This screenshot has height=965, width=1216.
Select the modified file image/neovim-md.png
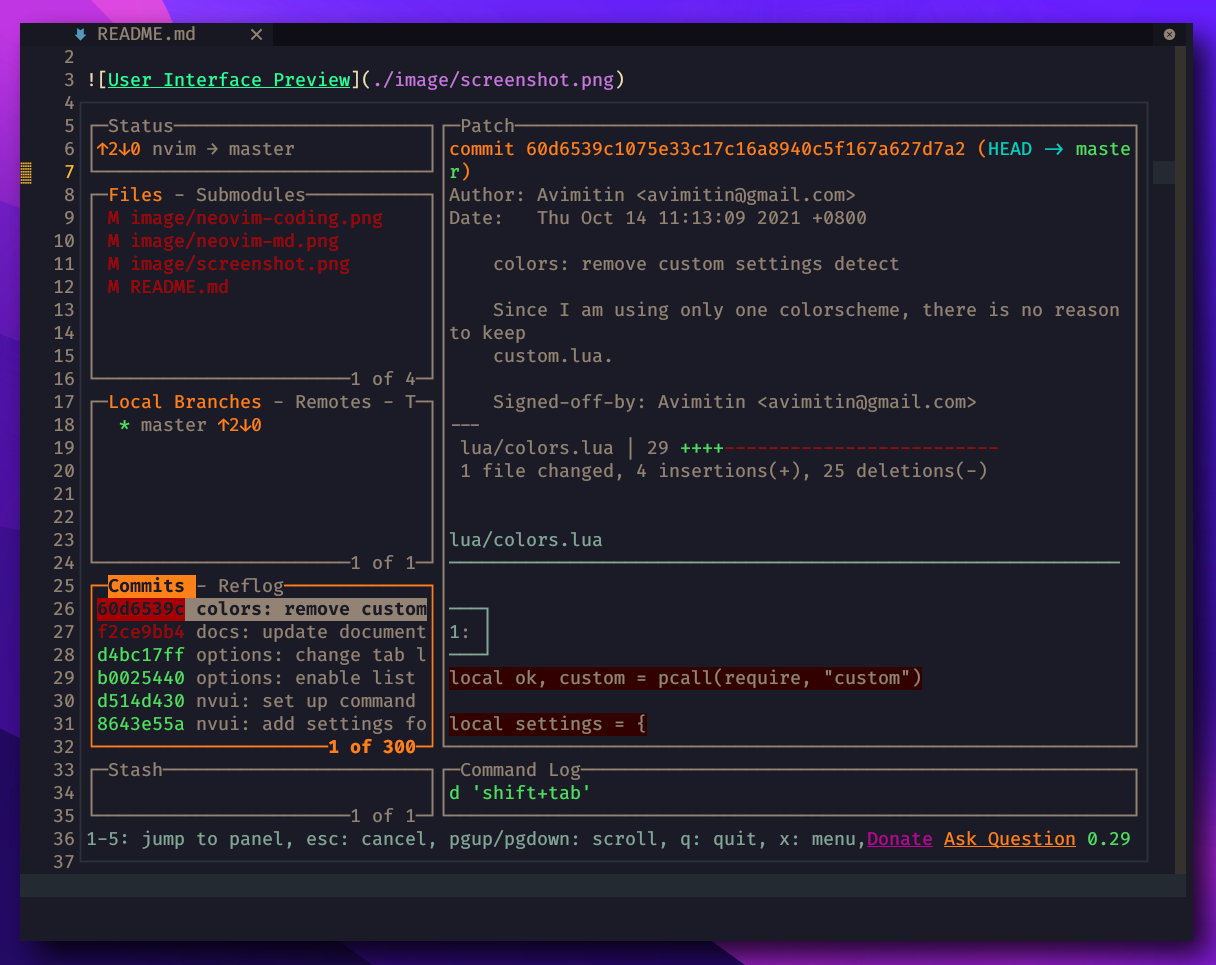click(x=223, y=241)
